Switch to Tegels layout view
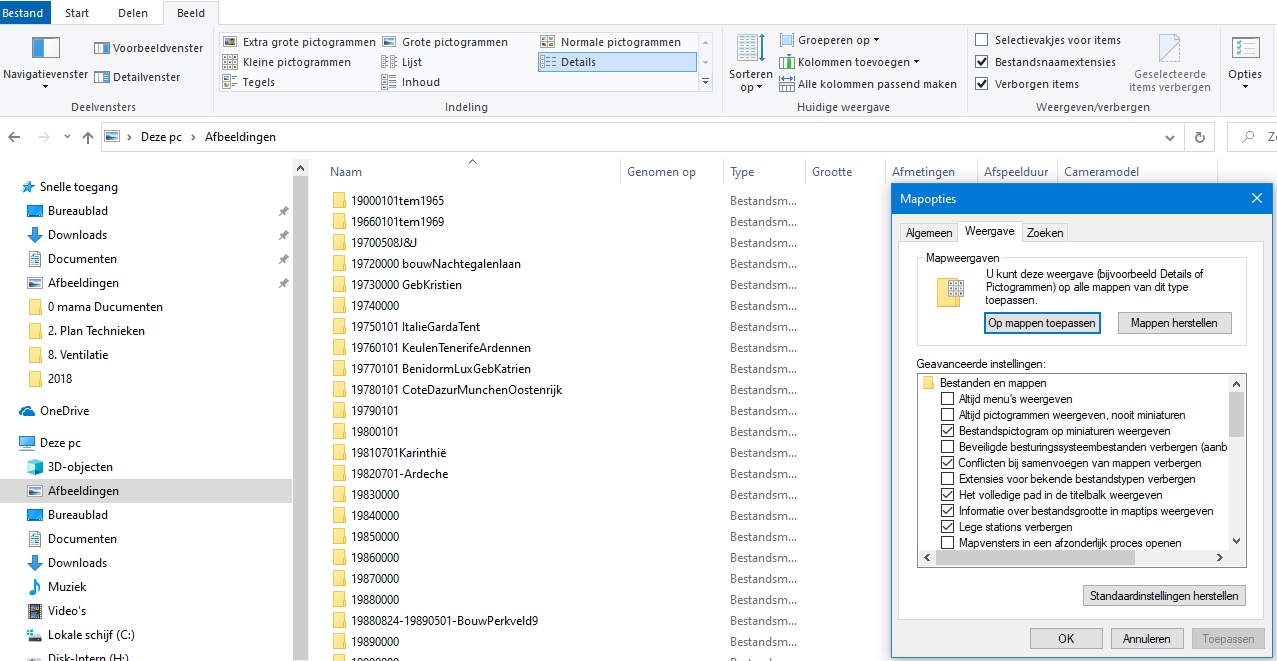1277x661 pixels. coord(258,82)
